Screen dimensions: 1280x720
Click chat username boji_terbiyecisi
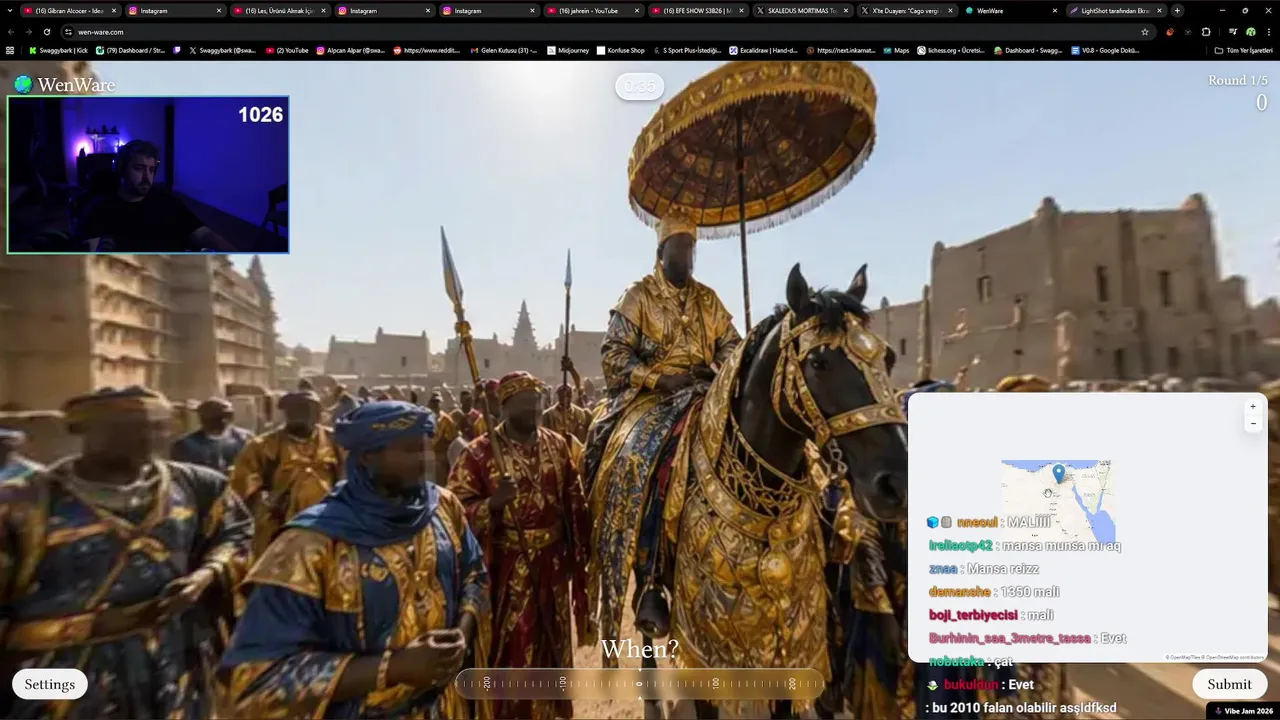(x=973, y=615)
